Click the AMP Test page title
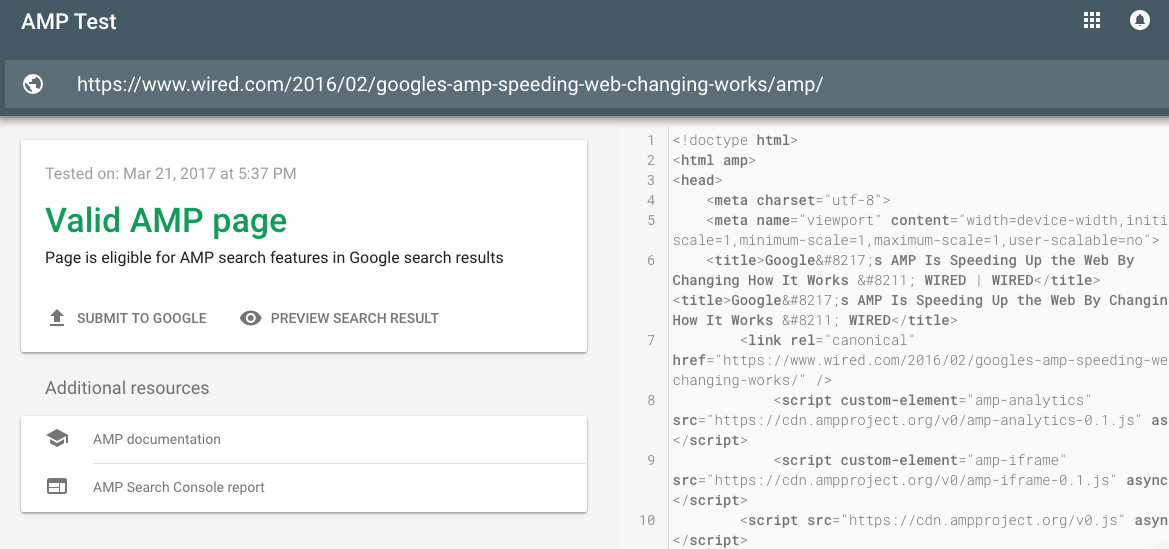This screenshot has width=1169, height=549. [69, 22]
